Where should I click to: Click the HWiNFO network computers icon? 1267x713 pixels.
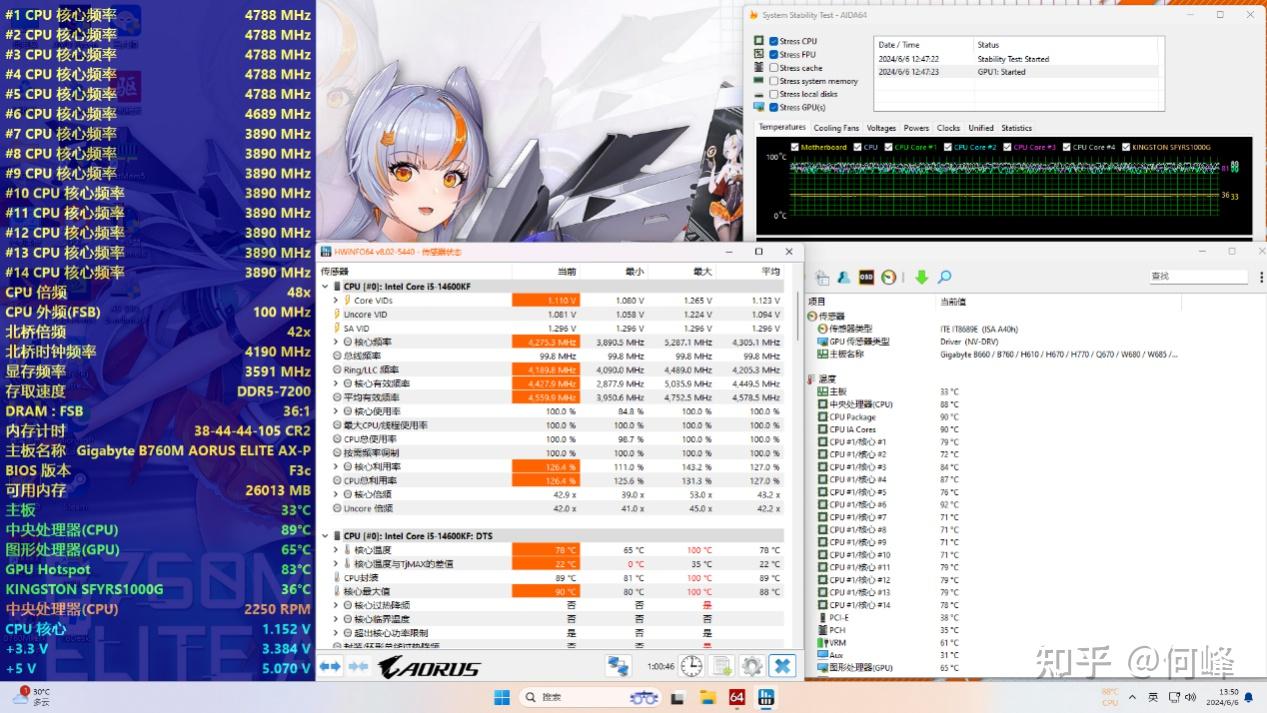click(x=619, y=666)
